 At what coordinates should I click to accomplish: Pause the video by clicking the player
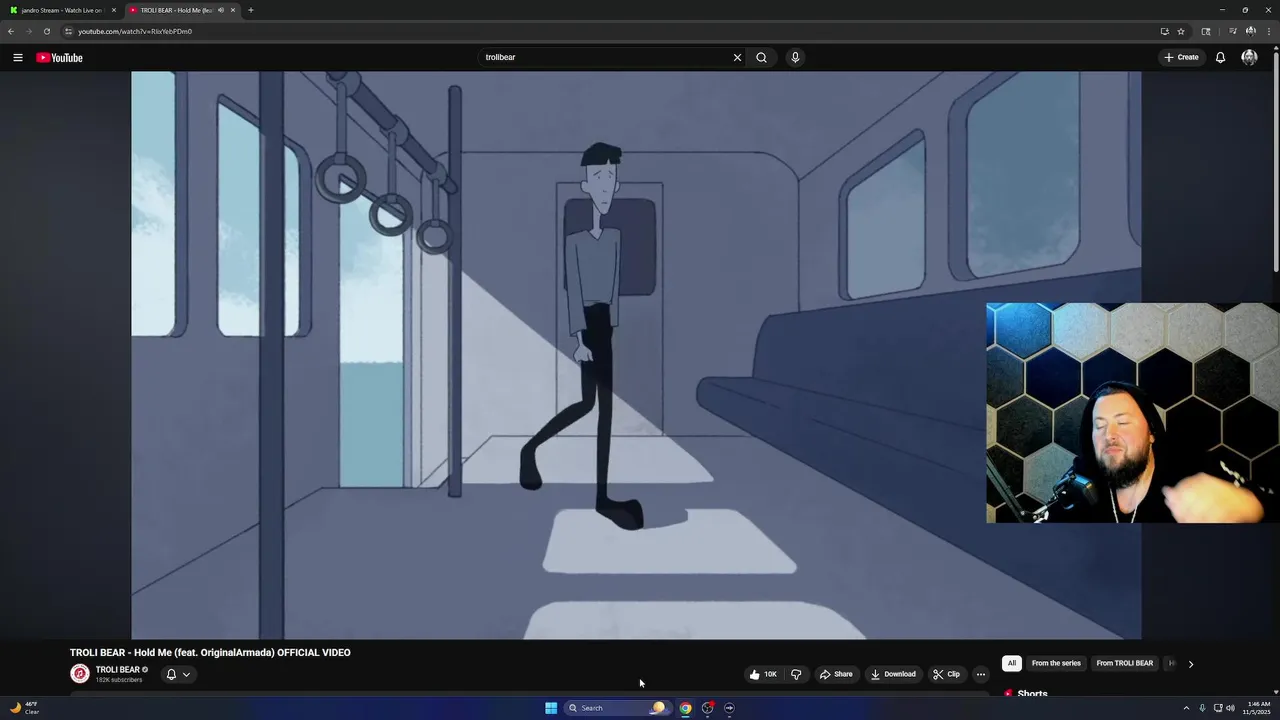pos(636,355)
